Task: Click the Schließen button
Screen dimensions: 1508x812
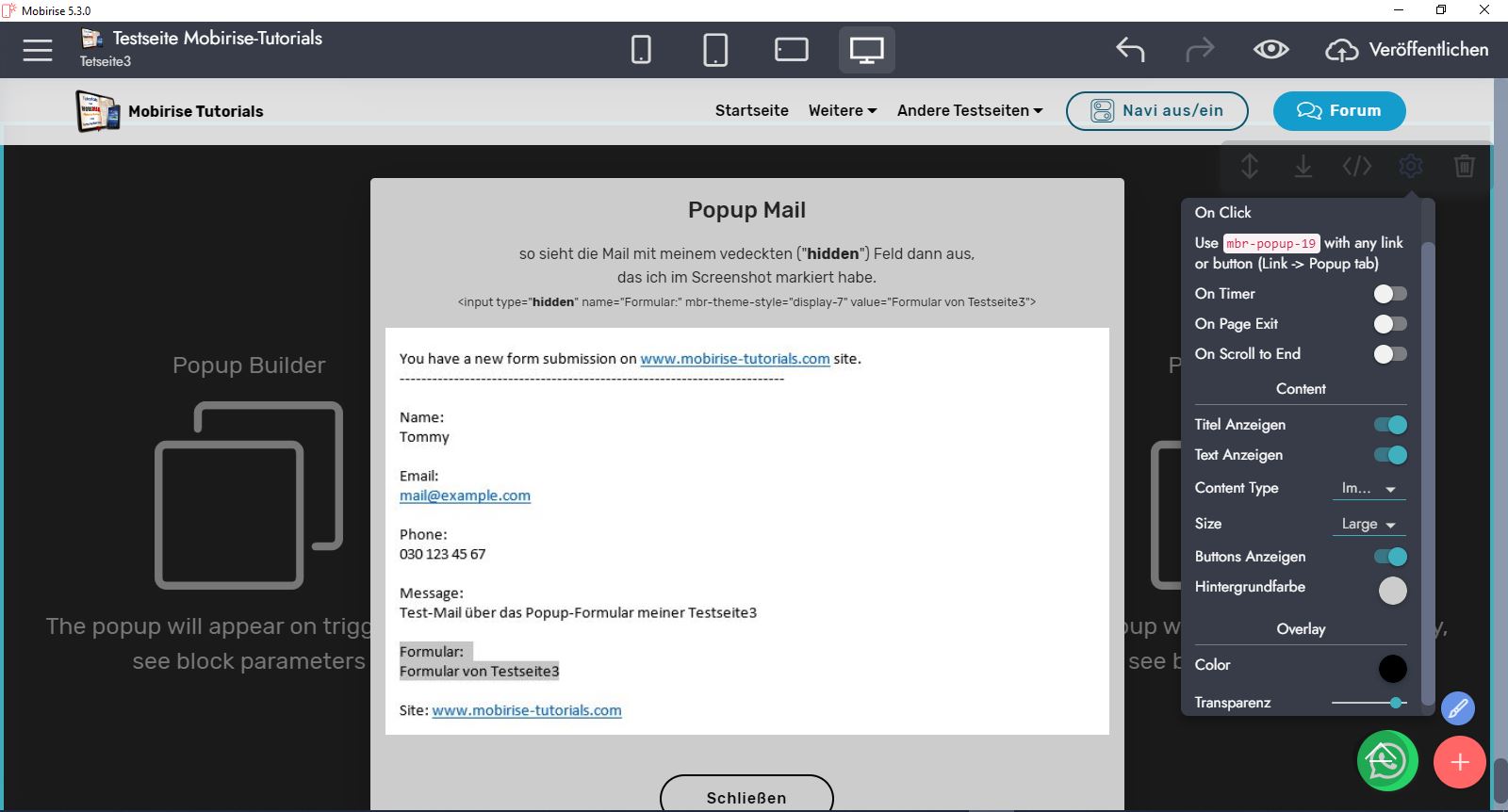Action: coord(746,793)
